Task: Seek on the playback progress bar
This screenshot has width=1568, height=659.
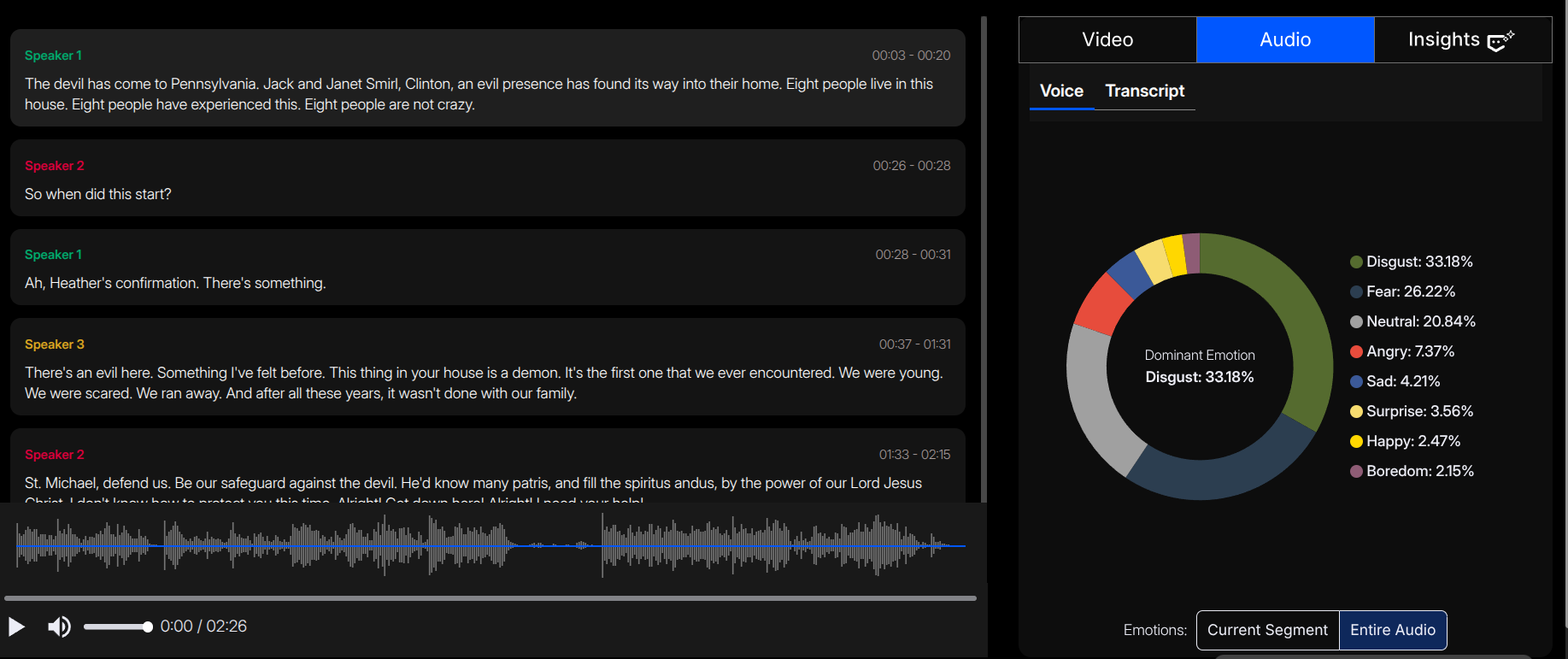Action: (490, 598)
